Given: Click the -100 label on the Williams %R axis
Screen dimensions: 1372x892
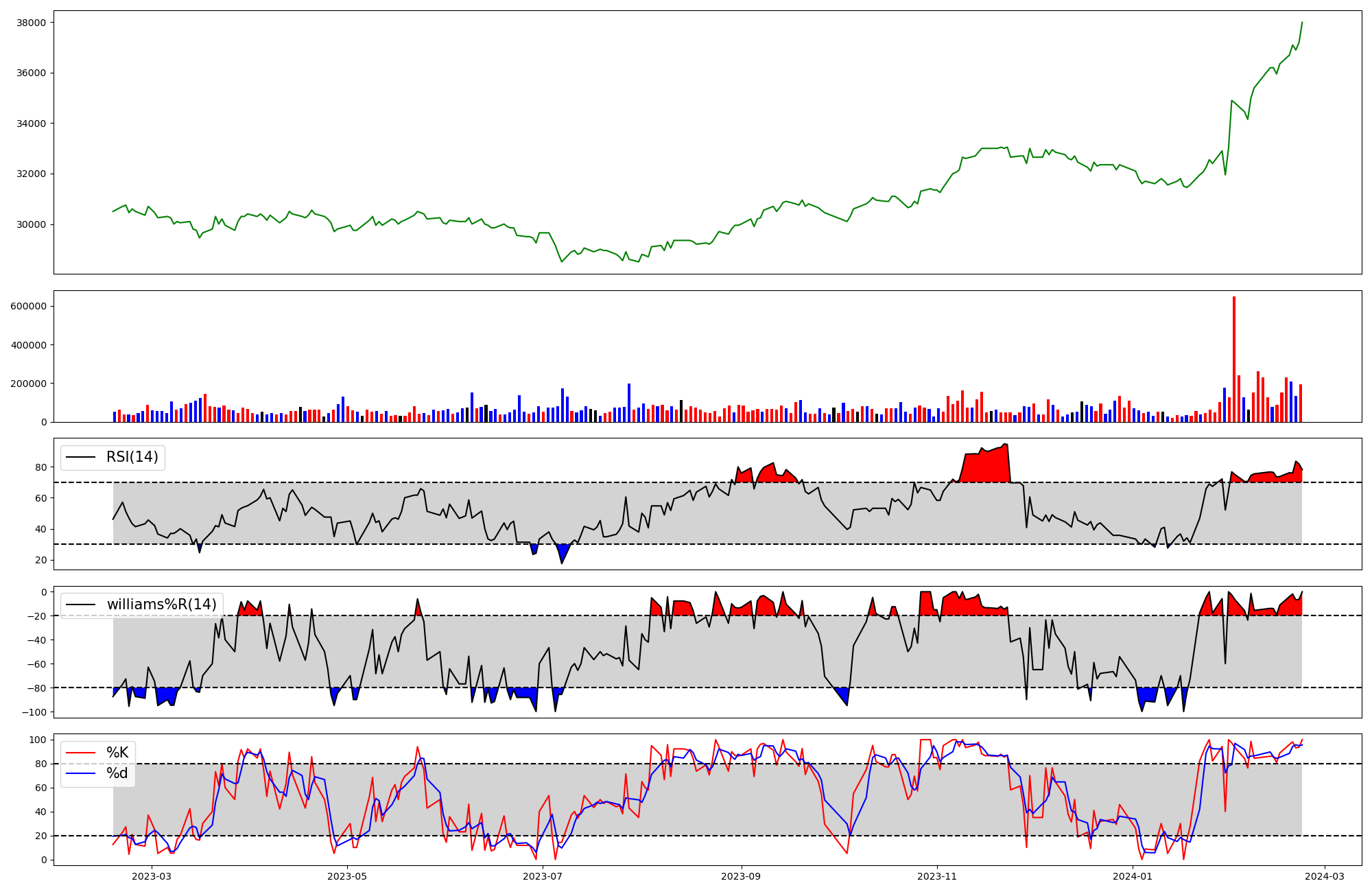Looking at the screenshot, I should (35, 712).
